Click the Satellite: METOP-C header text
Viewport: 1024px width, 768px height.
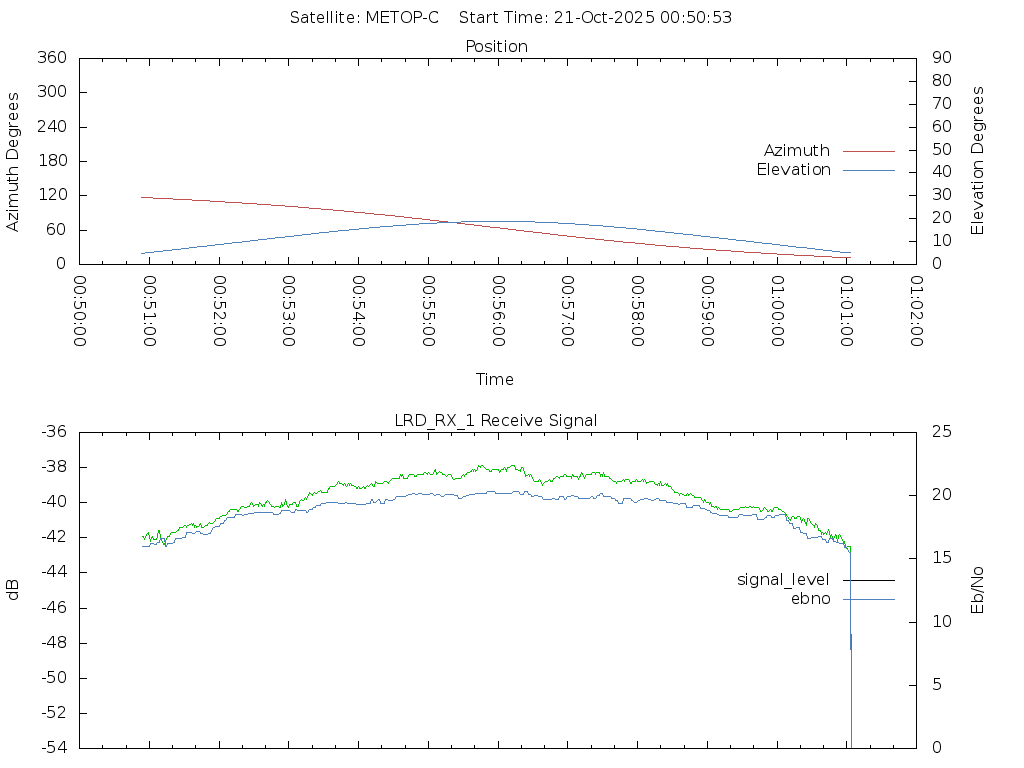click(x=364, y=18)
